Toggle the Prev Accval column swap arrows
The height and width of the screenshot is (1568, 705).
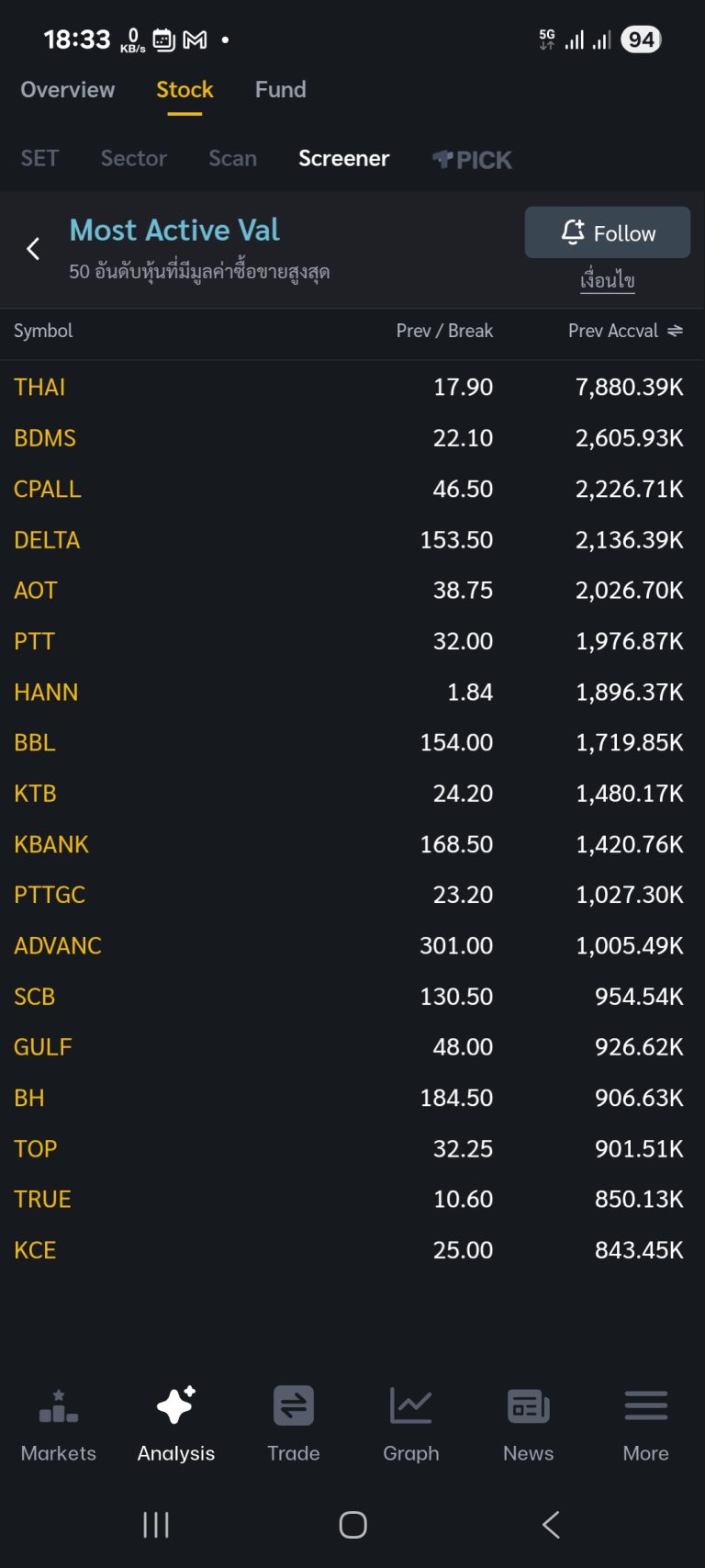coord(676,331)
